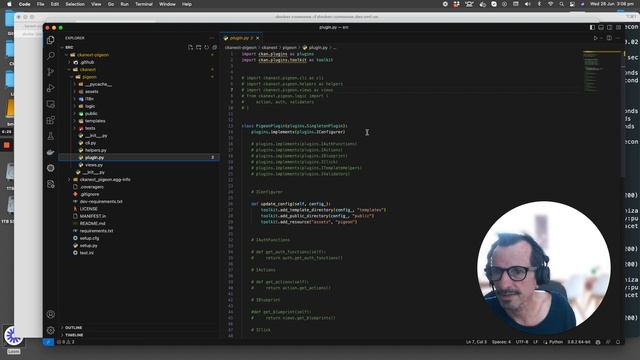640x360 pixels.
Task: Click LF end-of-line in status bar
Action: (x=536, y=342)
